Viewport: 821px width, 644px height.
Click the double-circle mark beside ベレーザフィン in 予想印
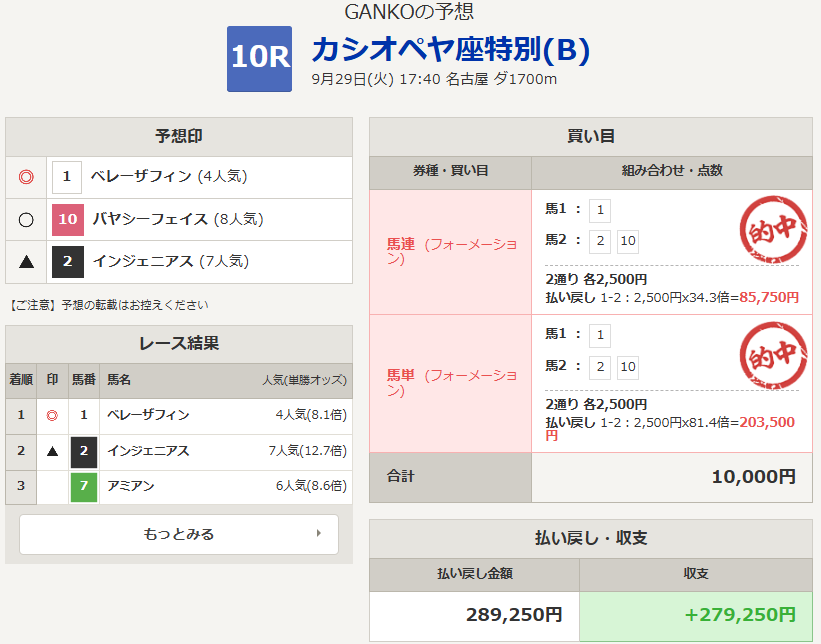click(x=26, y=177)
